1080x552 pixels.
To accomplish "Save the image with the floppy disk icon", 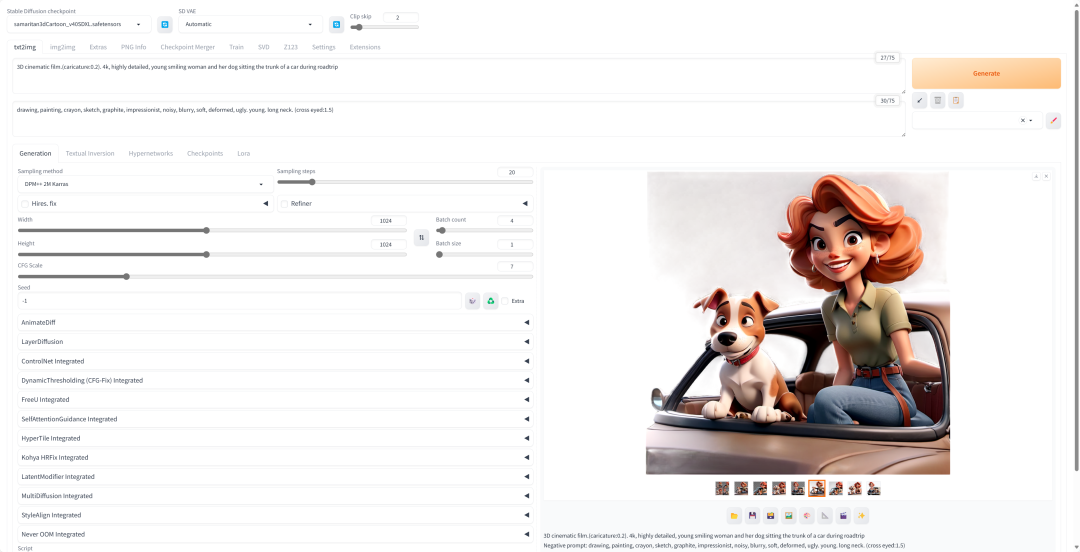I will 752,515.
